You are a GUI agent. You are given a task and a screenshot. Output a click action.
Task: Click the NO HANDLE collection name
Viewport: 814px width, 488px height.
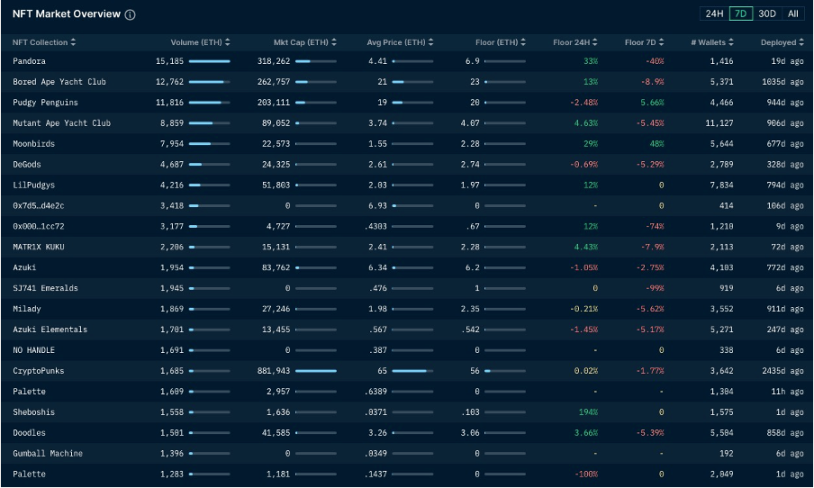(x=34, y=350)
